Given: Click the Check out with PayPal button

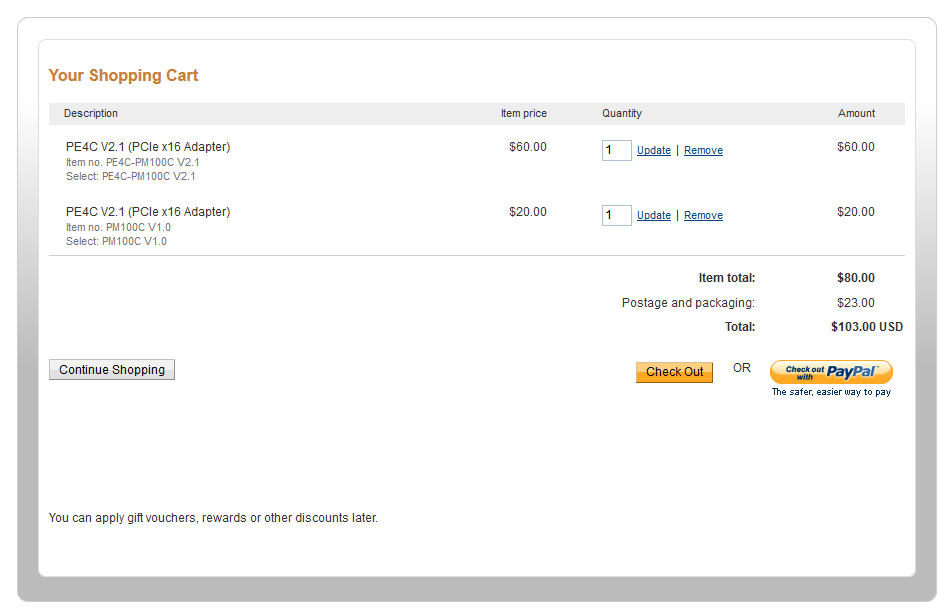Looking at the screenshot, I should [831, 371].
